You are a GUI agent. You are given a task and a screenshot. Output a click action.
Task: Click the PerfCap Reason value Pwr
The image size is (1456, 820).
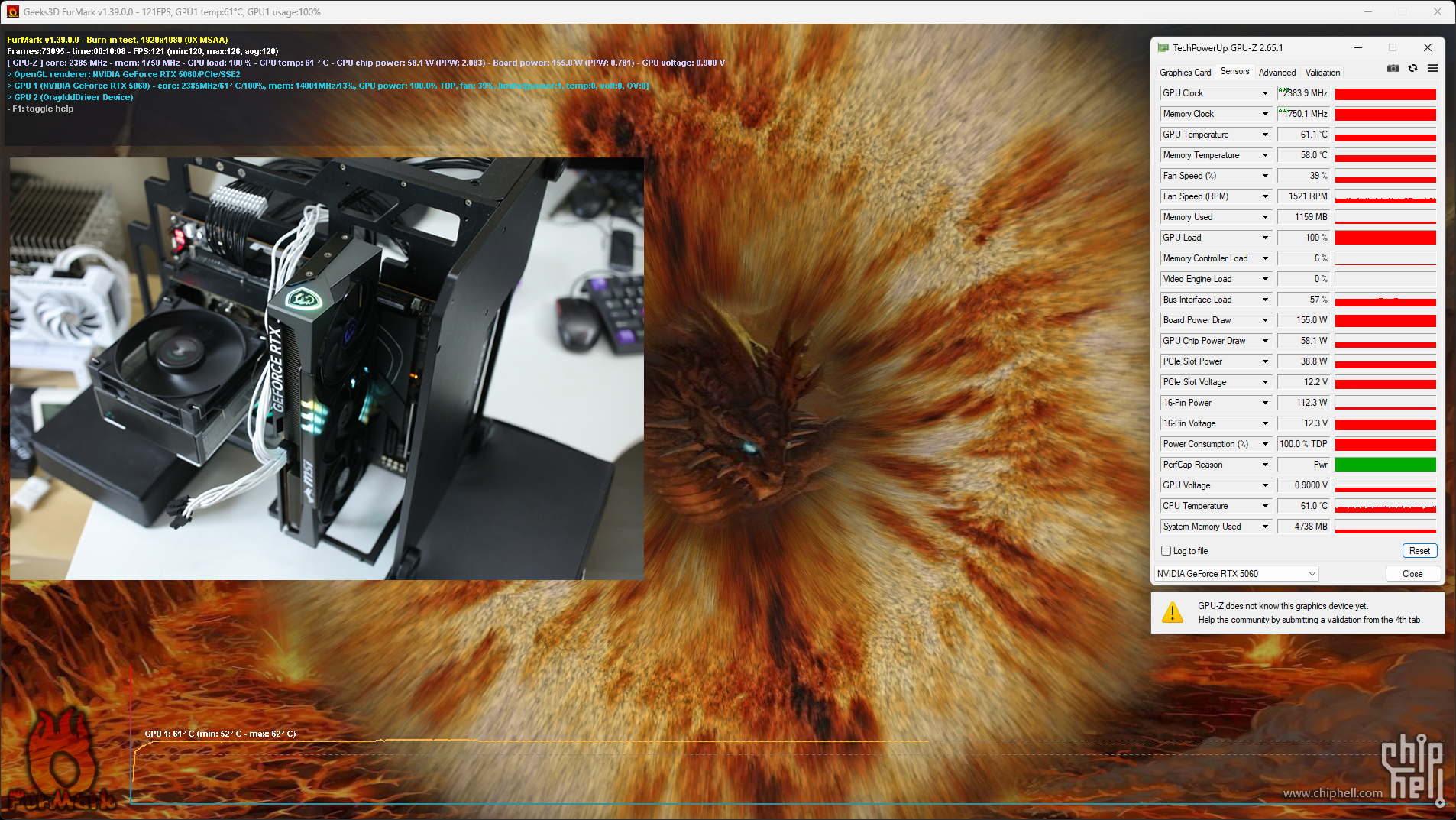1304,465
